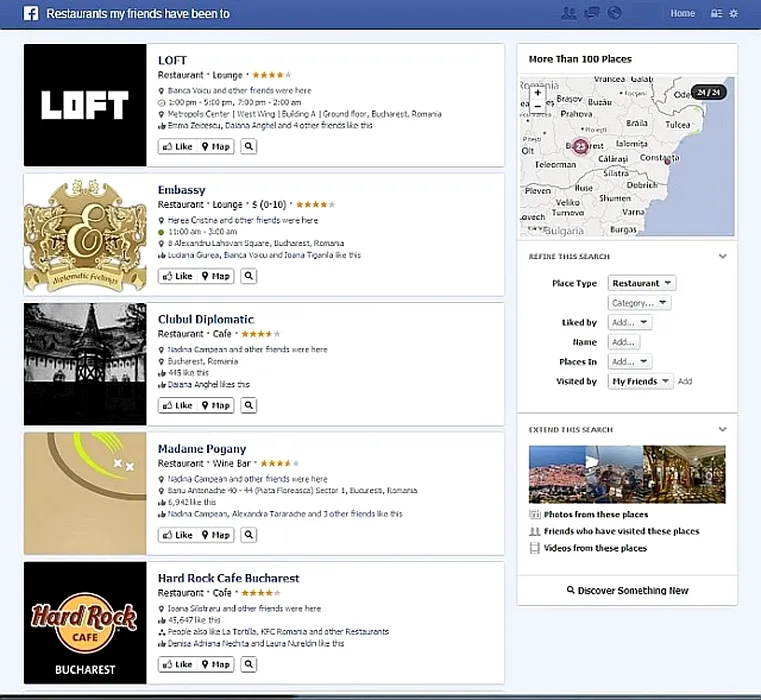This screenshot has height=700, width=761.
Task: Open the messages icon in header
Action: [x=592, y=14]
